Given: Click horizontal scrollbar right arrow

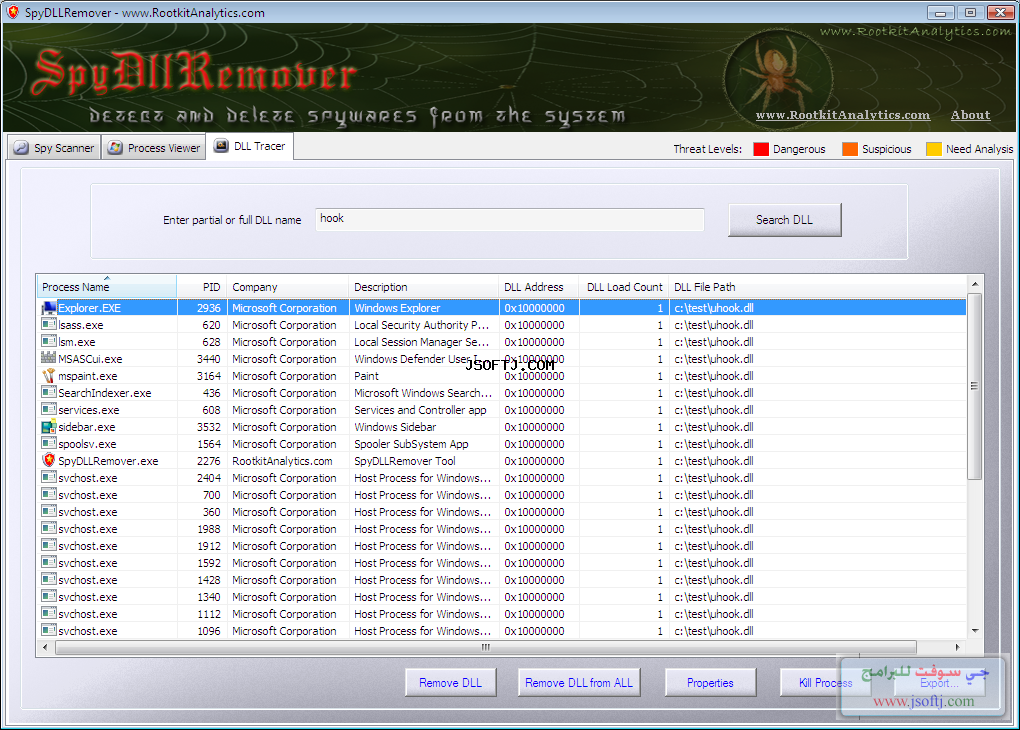Looking at the screenshot, I should 957,647.
